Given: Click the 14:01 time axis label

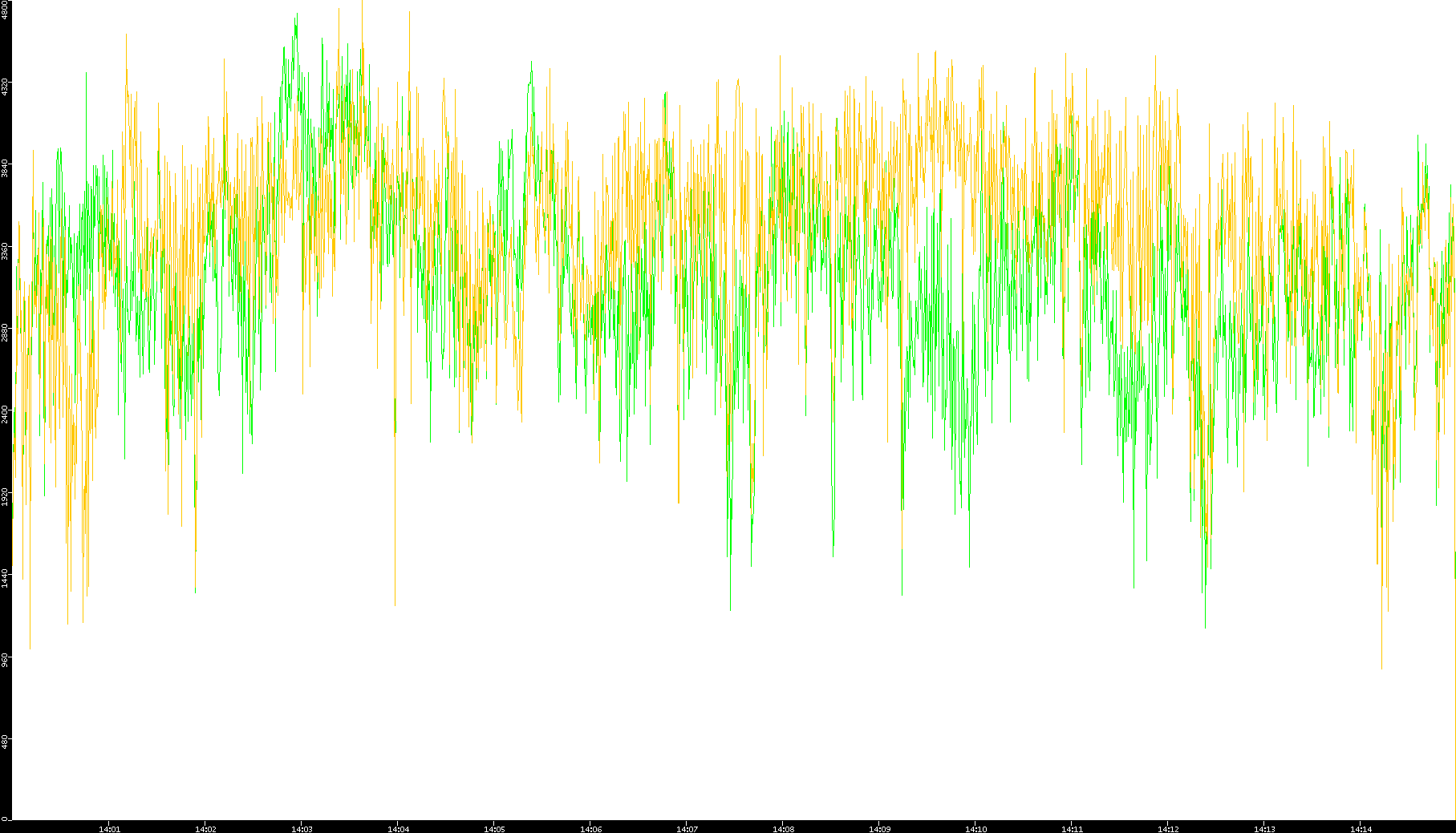Looking at the screenshot, I should point(109,829).
